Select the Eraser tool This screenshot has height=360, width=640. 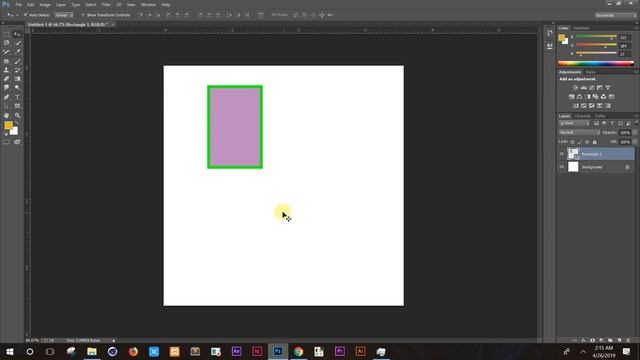[x=6, y=79]
